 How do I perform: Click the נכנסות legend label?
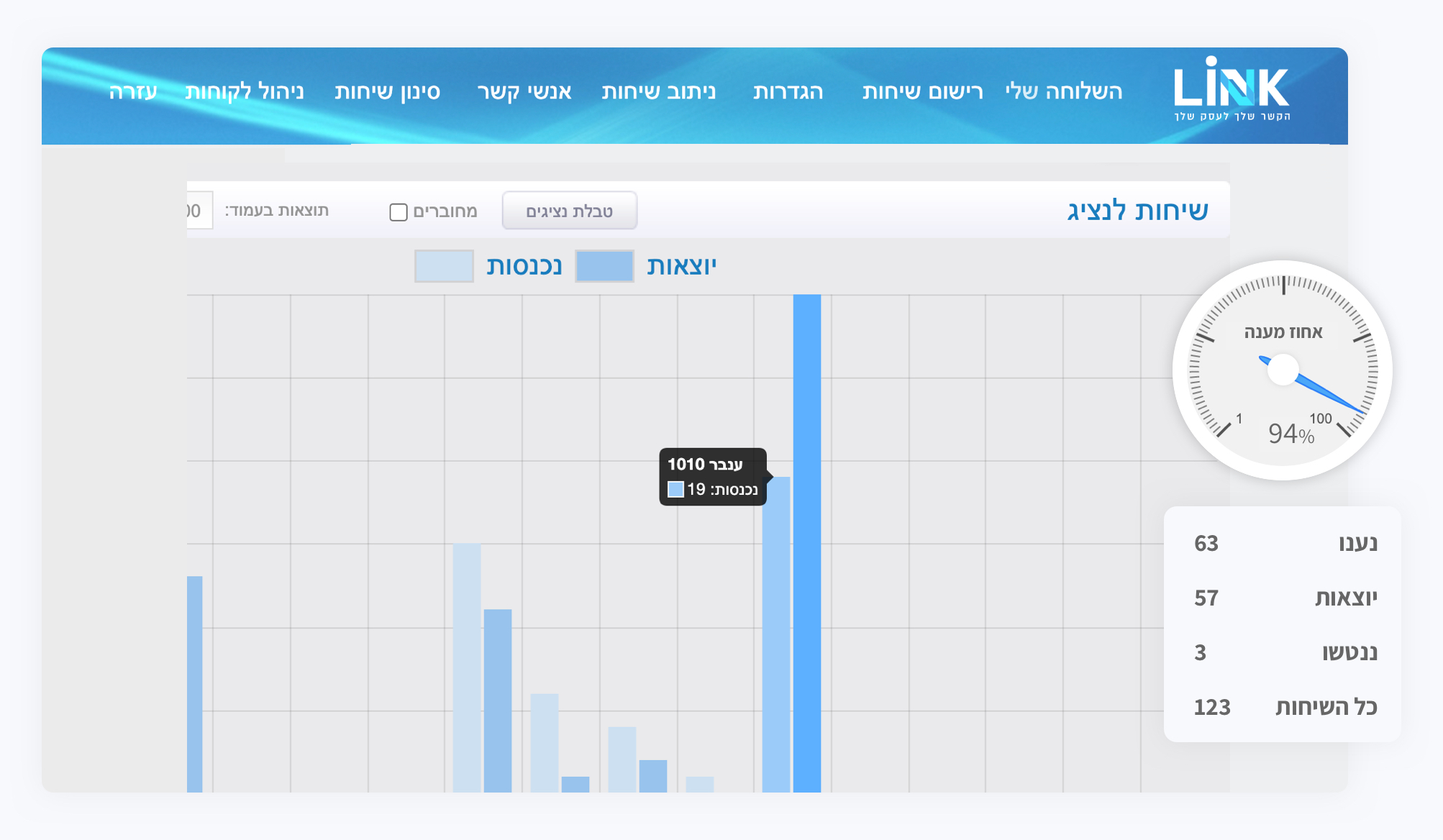point(524,266)
